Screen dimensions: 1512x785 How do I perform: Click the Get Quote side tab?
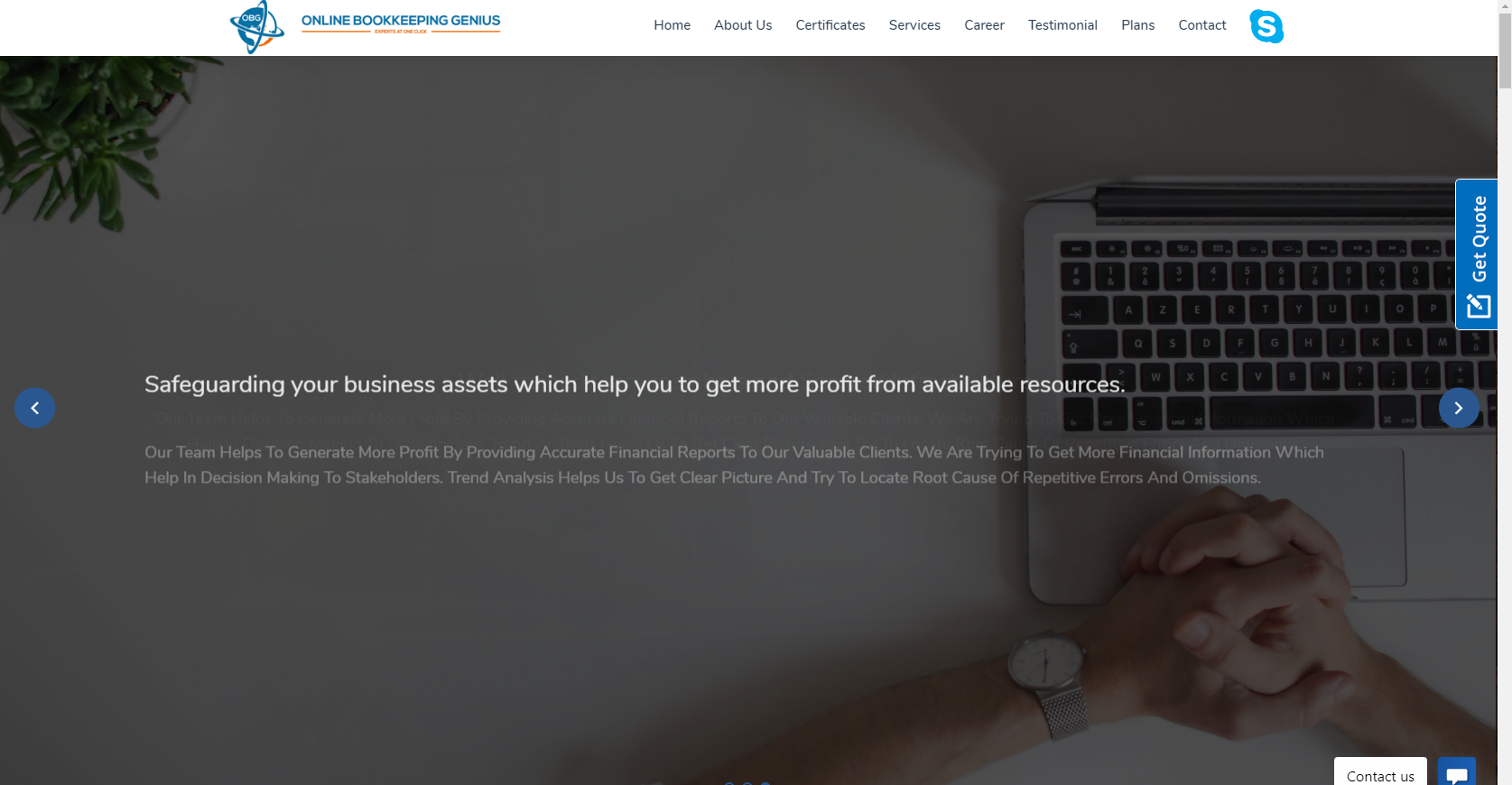point(1477,254)
